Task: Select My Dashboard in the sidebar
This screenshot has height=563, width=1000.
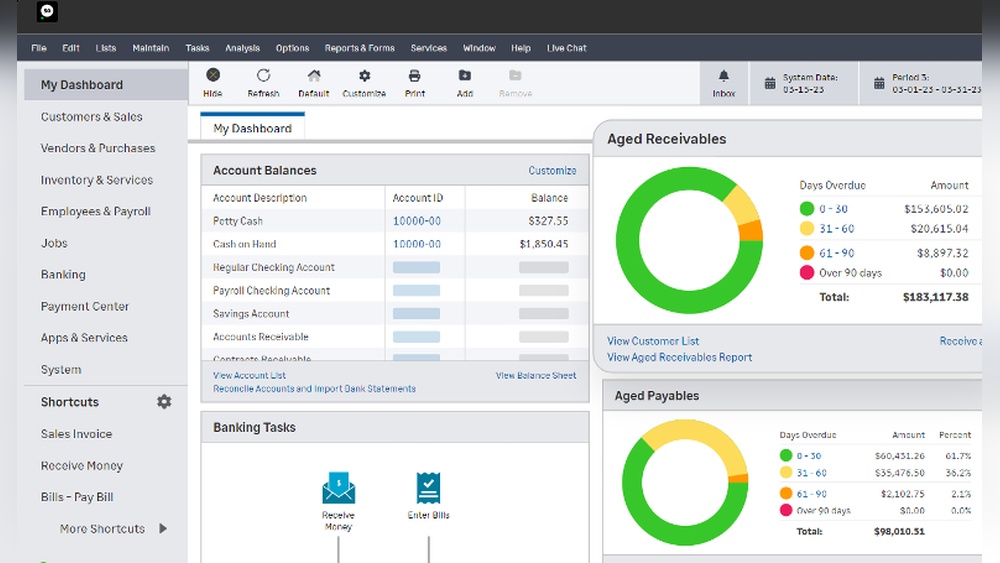Action: pos(106,85)
